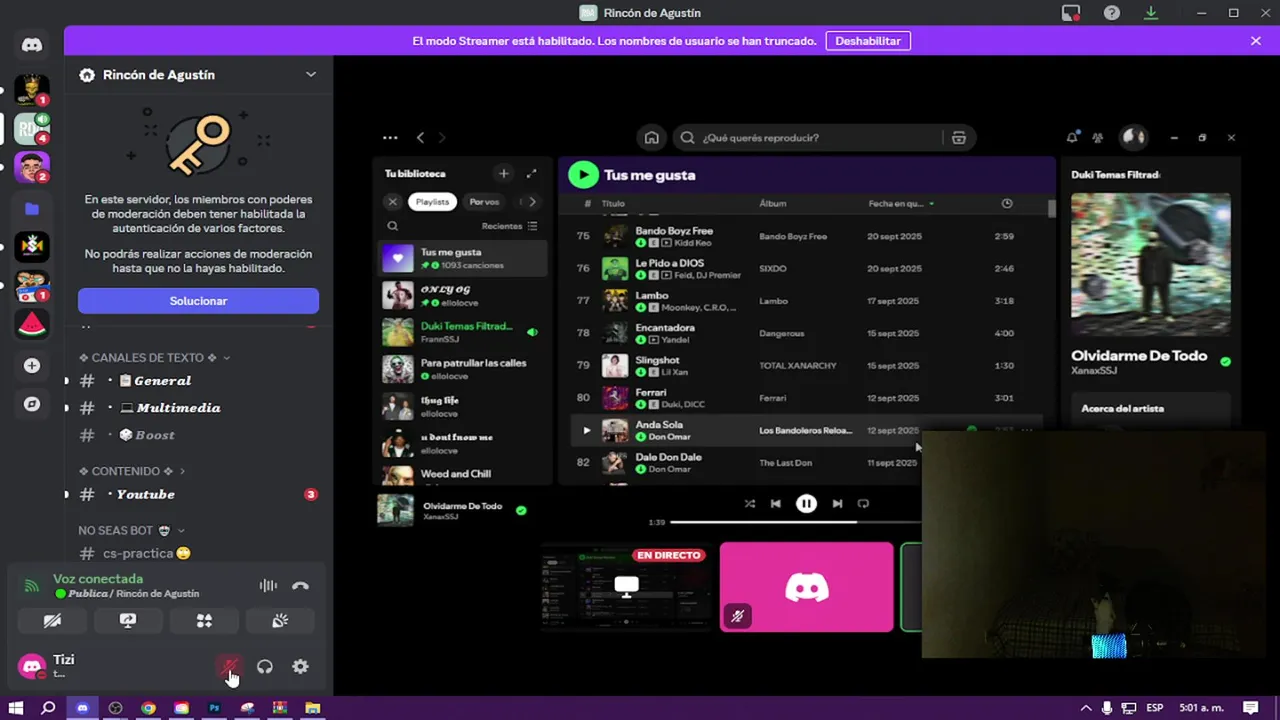Image resolution: width=1280 pixels, height=720 pixels.
Task: Open Chrome from the Windows taskbar
Action: (148, 708)
